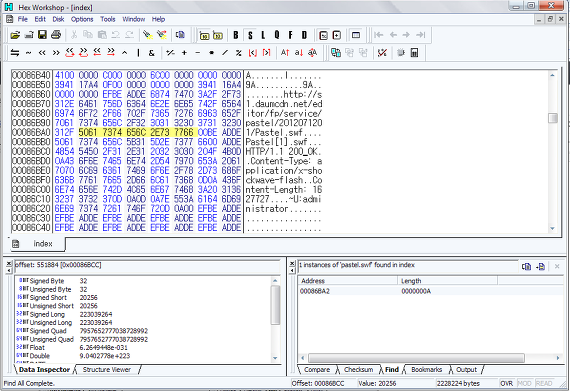
Task: Click the Replace flashlight icon
Action: (161, 35)
